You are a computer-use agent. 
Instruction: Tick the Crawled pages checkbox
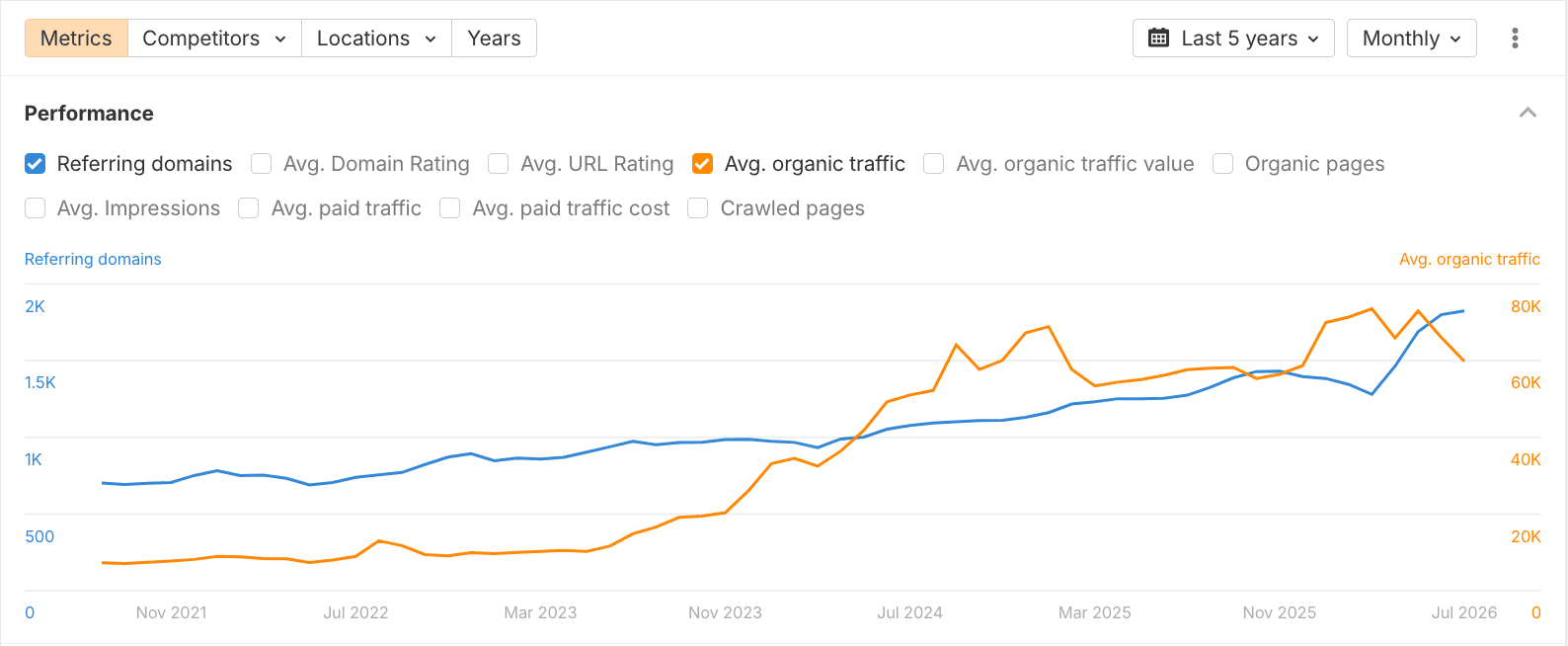pos(698,208)
